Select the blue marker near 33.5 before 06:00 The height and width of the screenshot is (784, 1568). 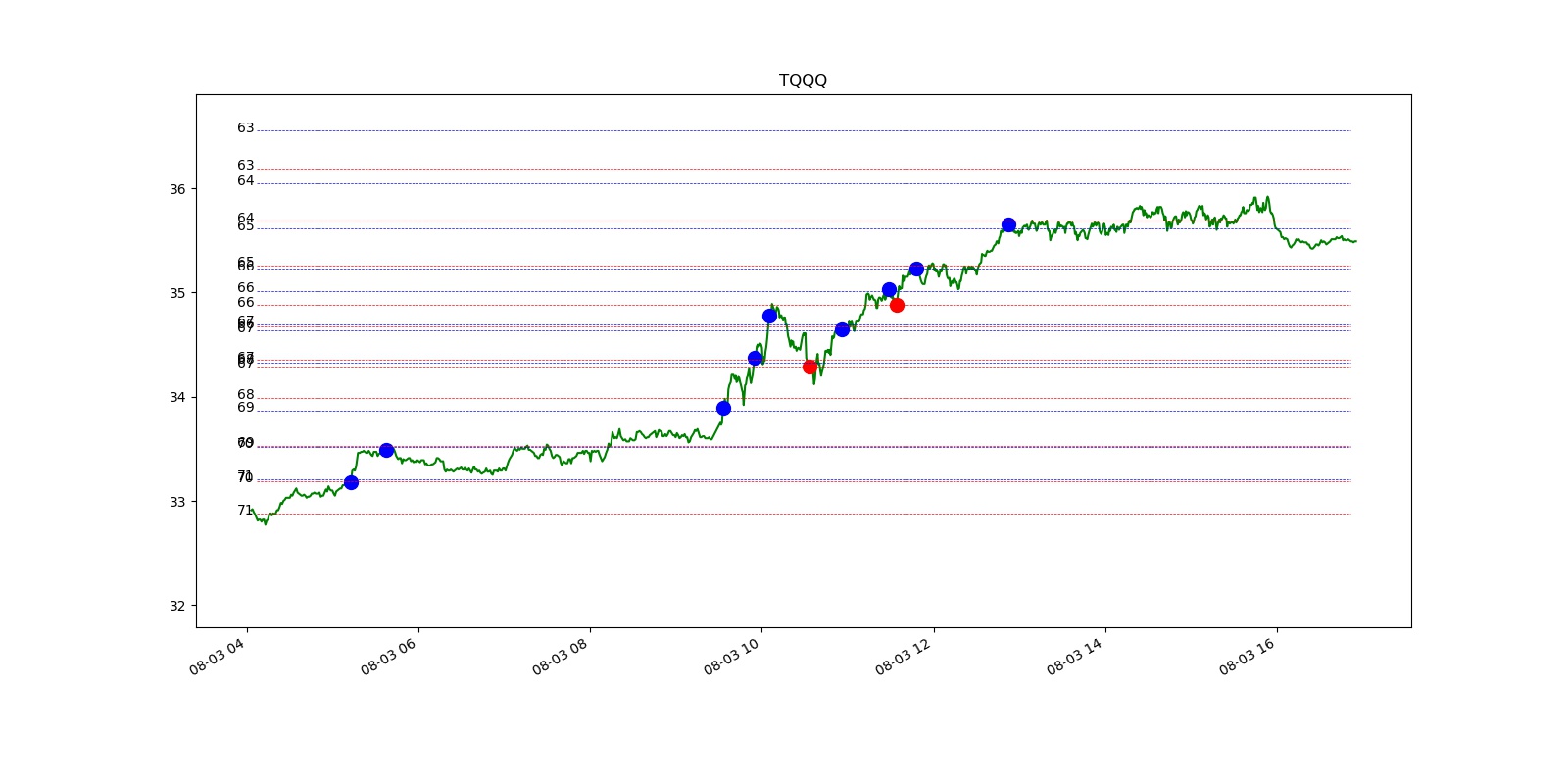point(386,450)
